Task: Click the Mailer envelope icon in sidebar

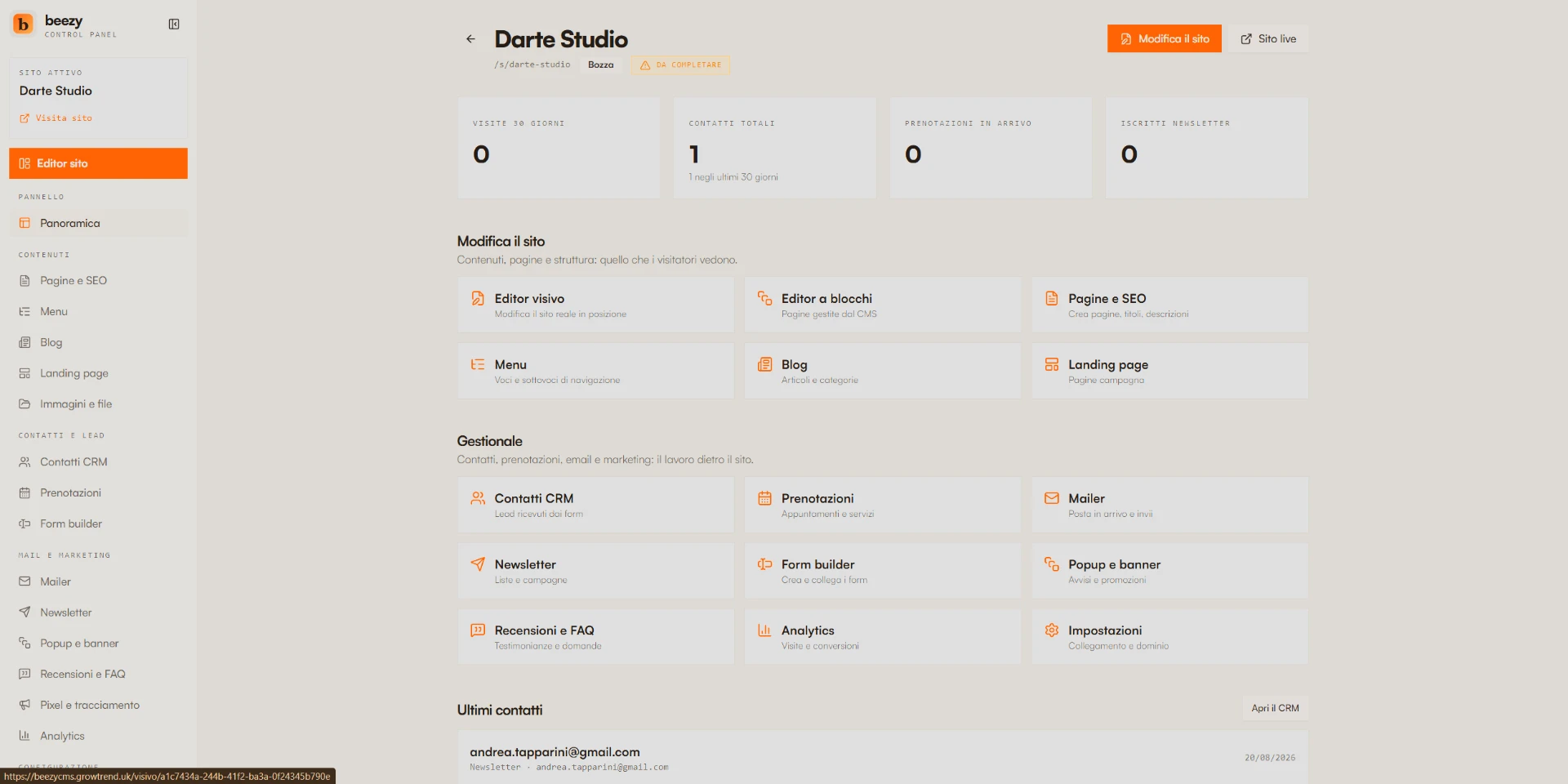Action: (x=24, y=582)
